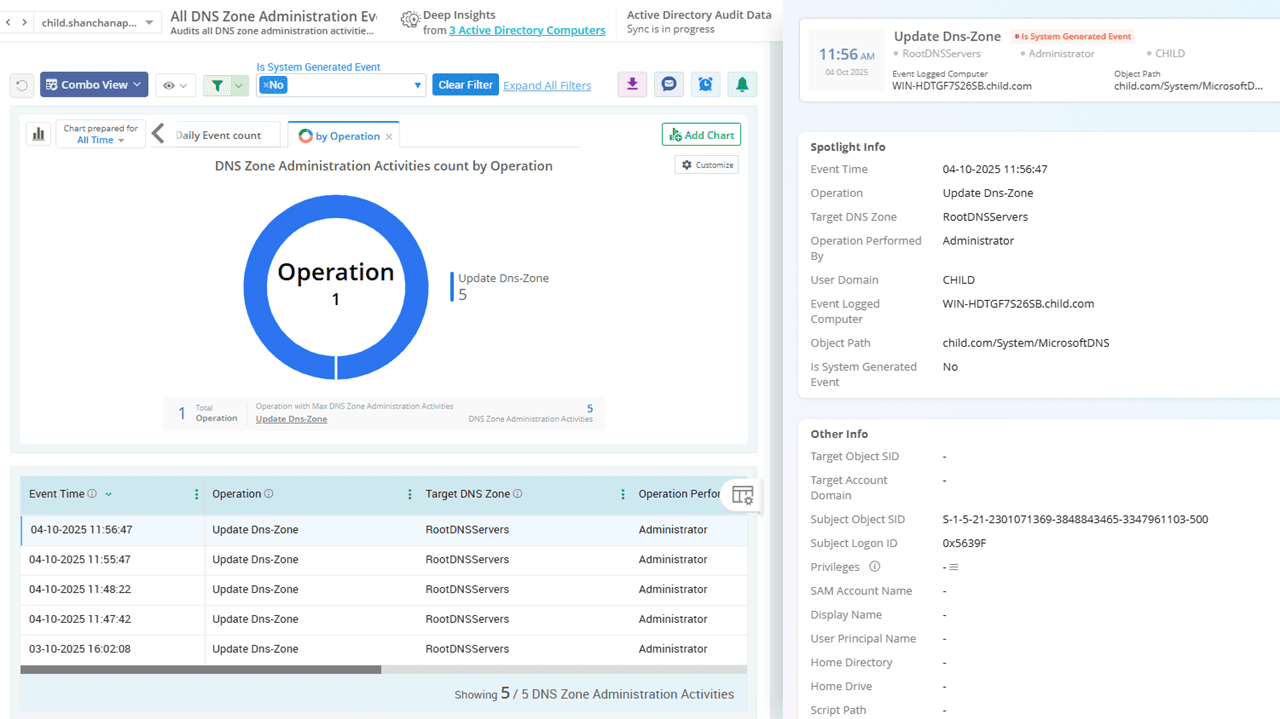This screenshot has width=1280, height=719.
Task: Click the bar chart icon left of chart tabs
Action: coord(39,134)
